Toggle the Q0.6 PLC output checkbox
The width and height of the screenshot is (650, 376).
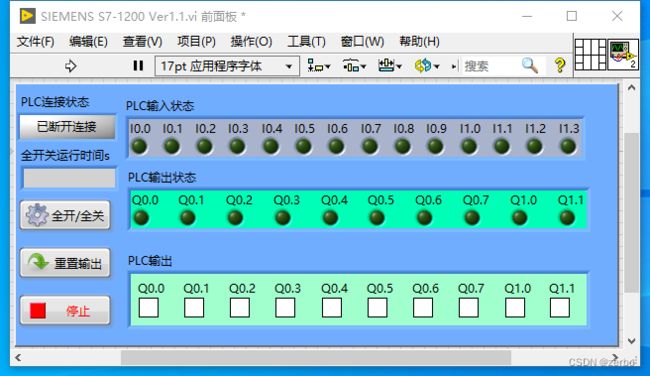pyautogui.click(x=423, y=308)
